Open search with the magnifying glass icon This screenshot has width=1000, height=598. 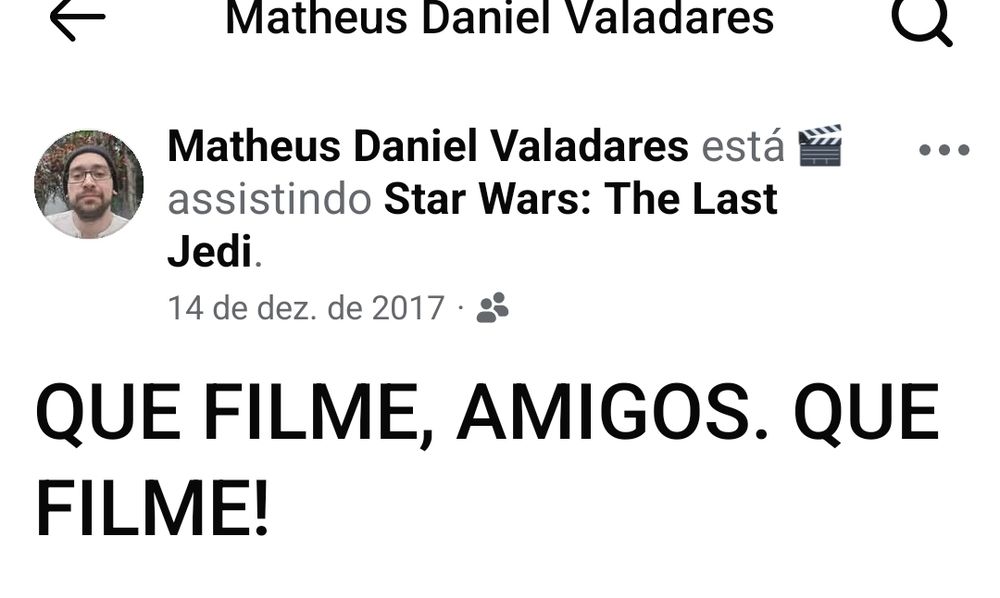pyautogui.click(x=922, y=20)
